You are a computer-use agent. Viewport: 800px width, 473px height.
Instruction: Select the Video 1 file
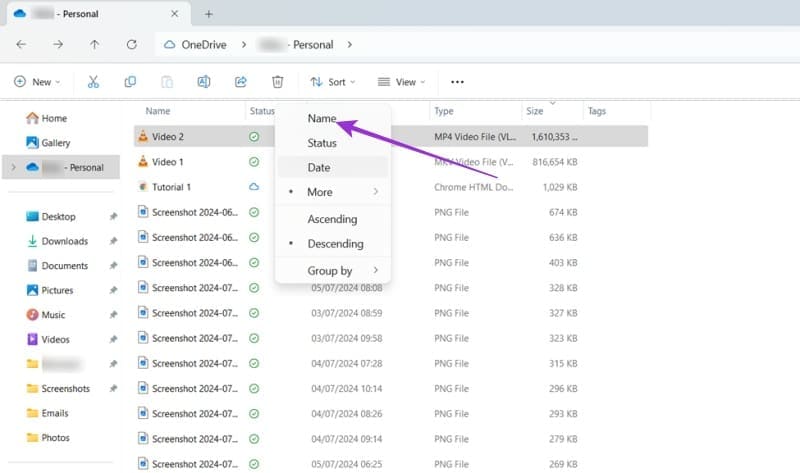[x=167, y=162]
